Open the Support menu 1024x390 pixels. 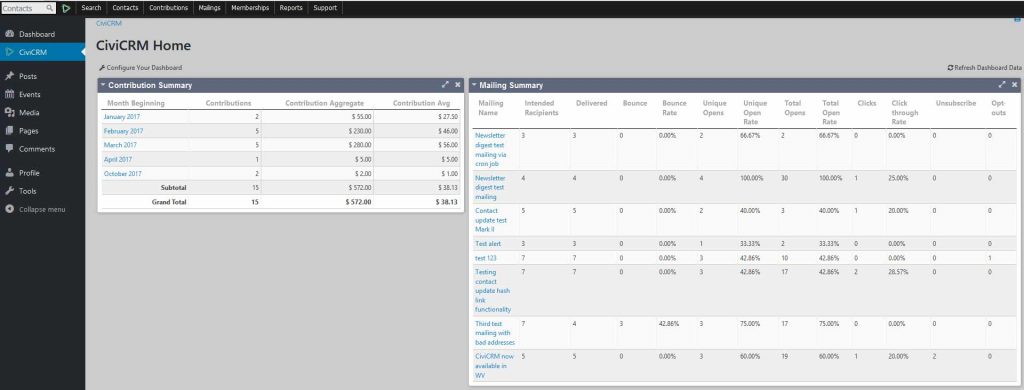point(325,8)
